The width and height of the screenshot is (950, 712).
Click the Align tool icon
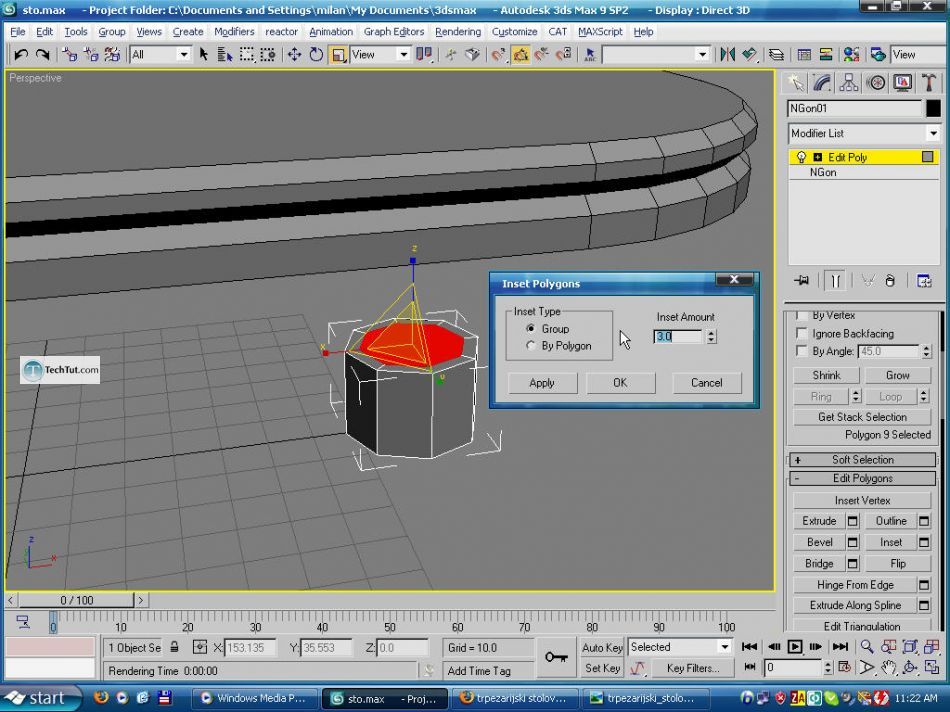click(750, 55)
